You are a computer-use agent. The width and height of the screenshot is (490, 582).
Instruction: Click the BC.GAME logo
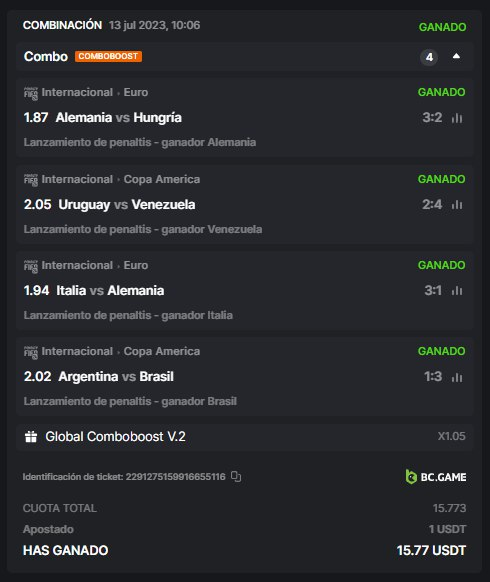[436, 477]
